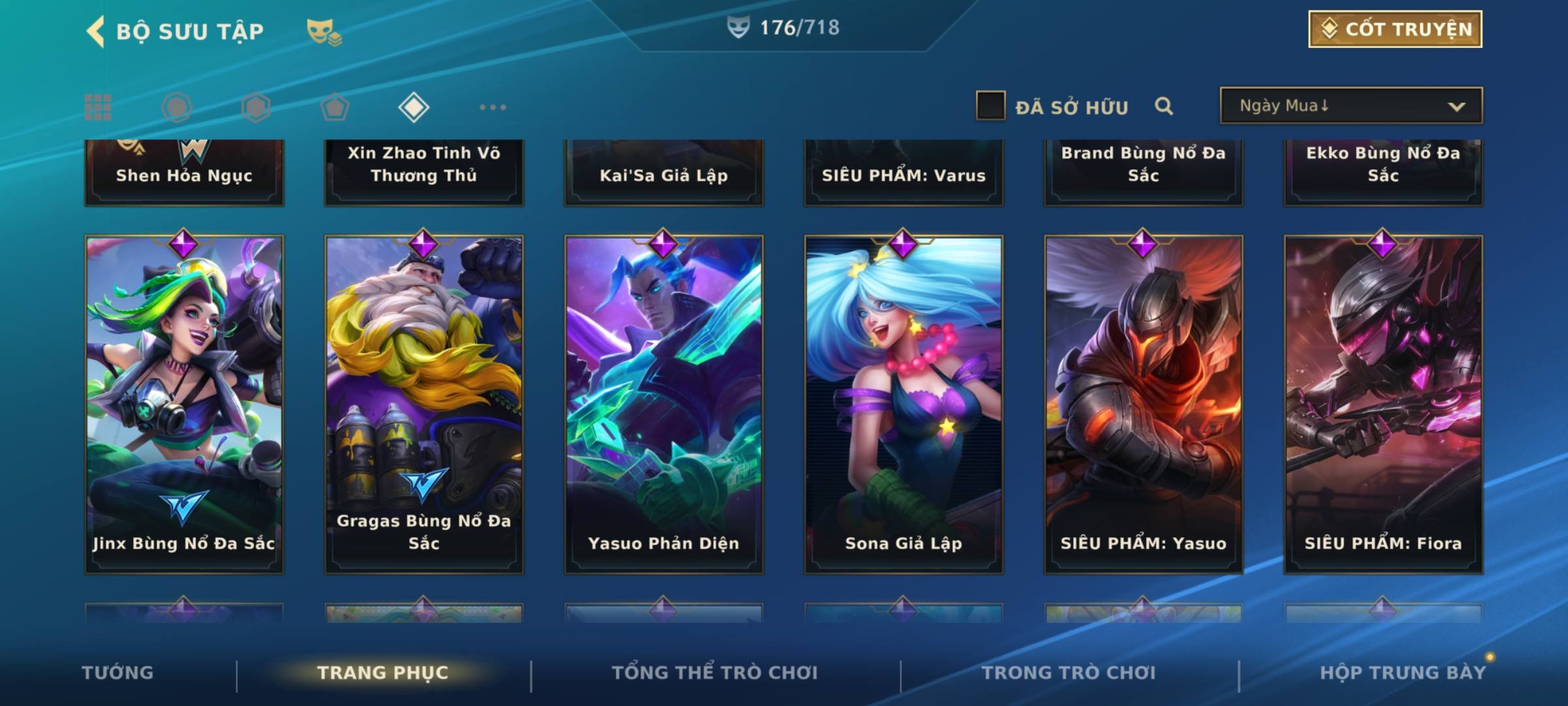Select the second hexagon rarity filter

256,107
